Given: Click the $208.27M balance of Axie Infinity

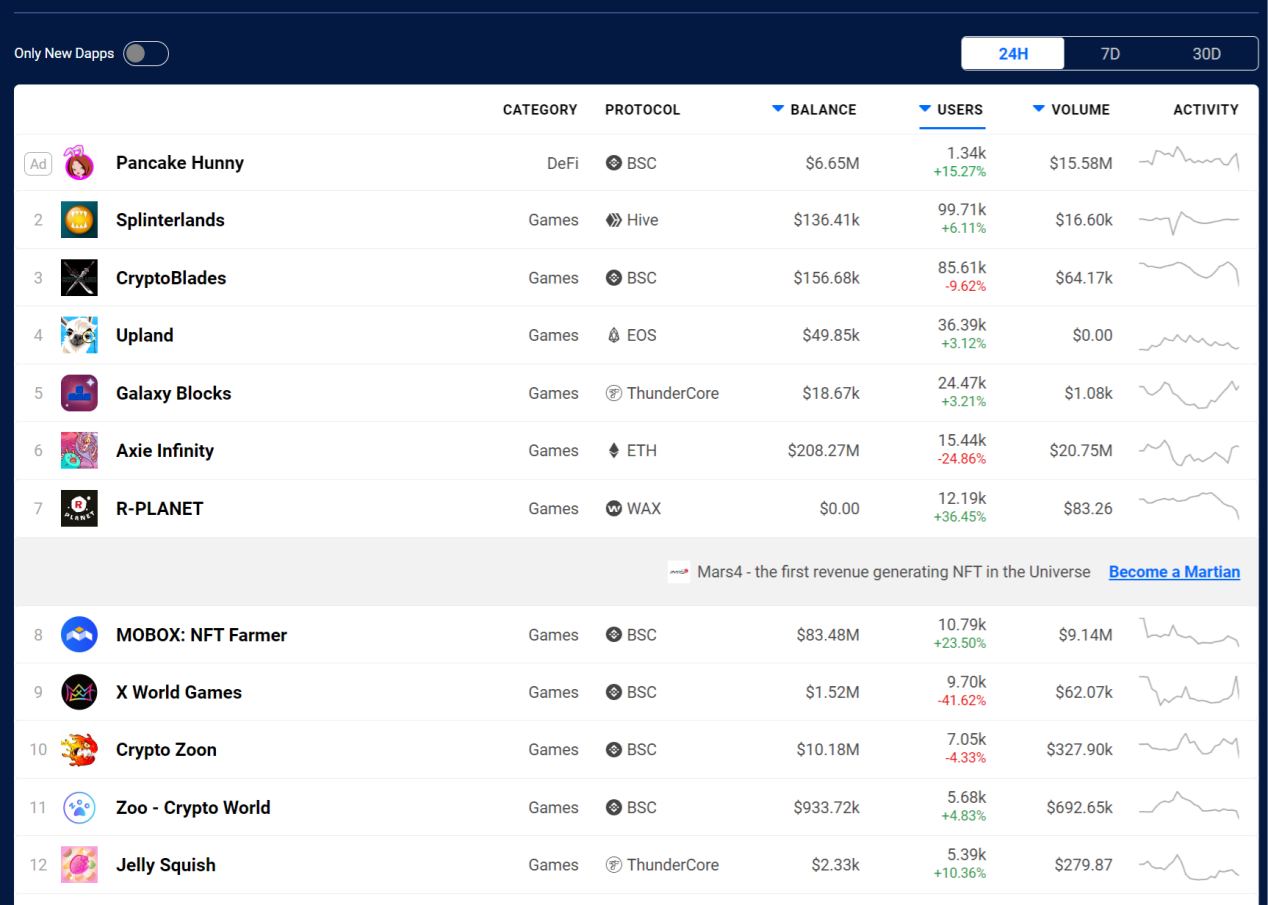Looking at the screenshot, I should point(823,451).
